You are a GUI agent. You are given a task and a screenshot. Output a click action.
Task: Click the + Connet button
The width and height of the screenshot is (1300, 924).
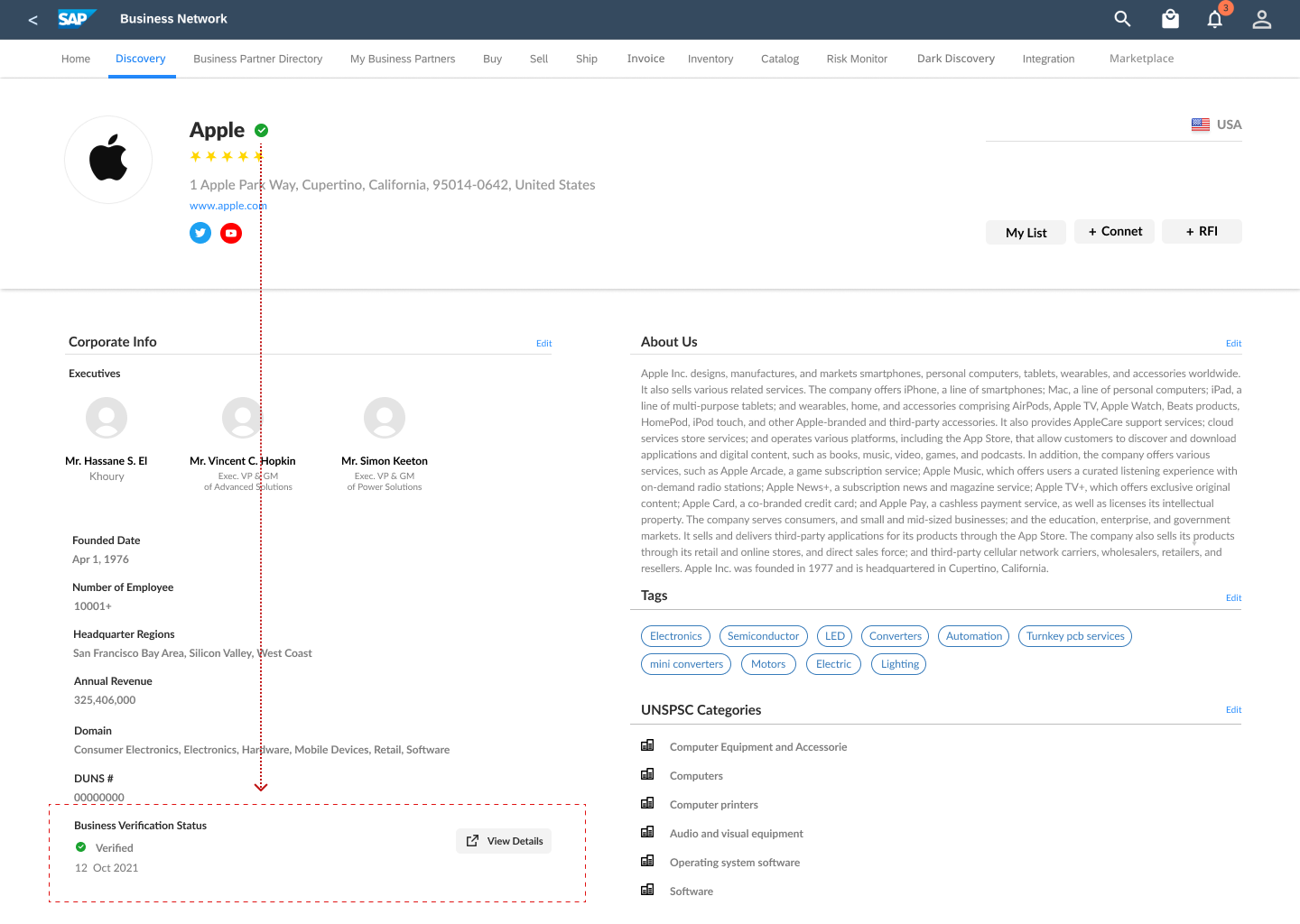[1114, 231]
